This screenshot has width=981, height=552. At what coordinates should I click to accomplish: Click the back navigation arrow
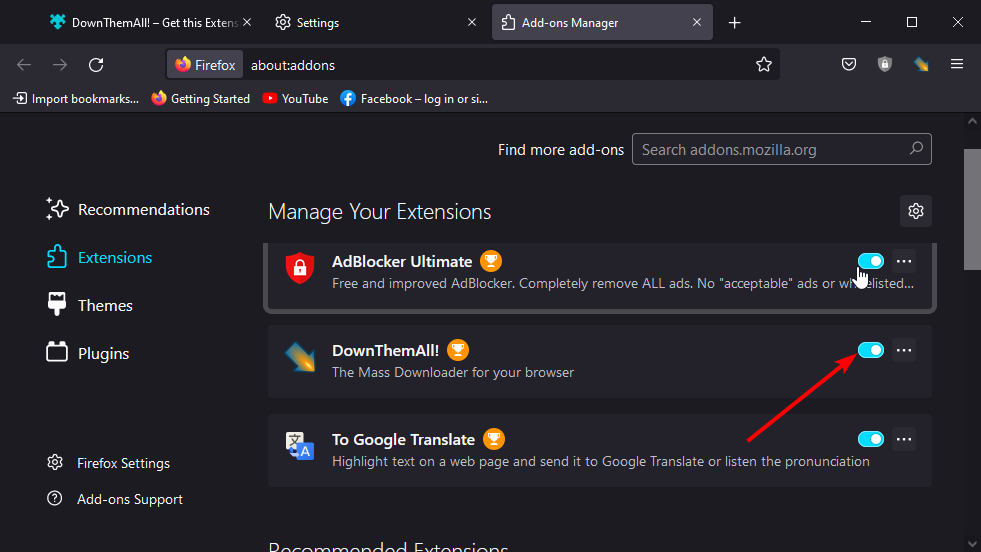[x=24, y=64]
